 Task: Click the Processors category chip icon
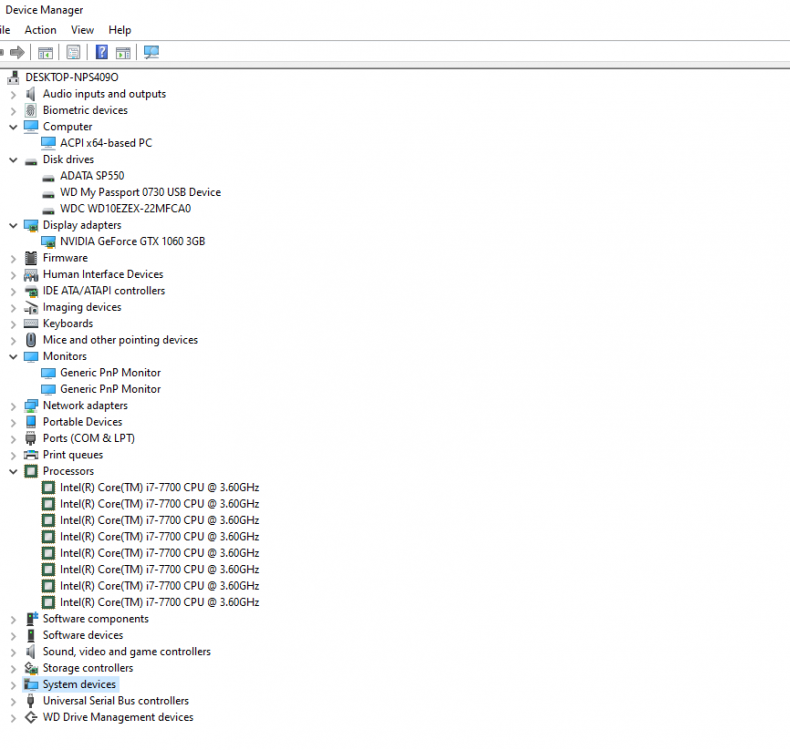click(x=31, y=471)
